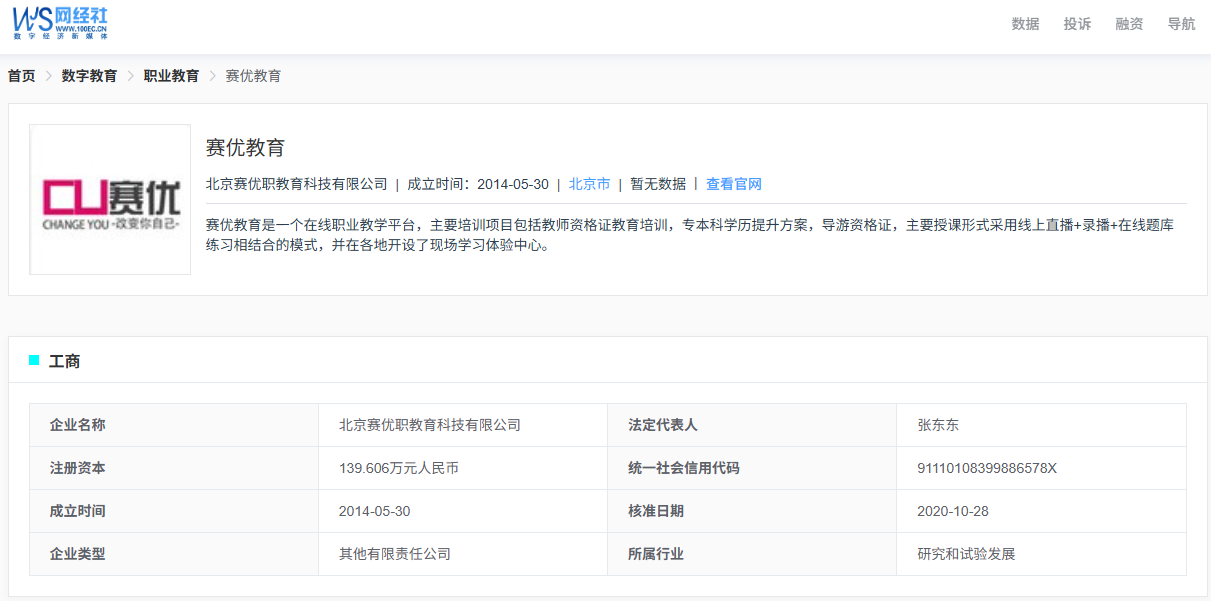Screen dimensions: 1211x601
Task: Select the 核准日期 label cell
Action: click(752, 511)
